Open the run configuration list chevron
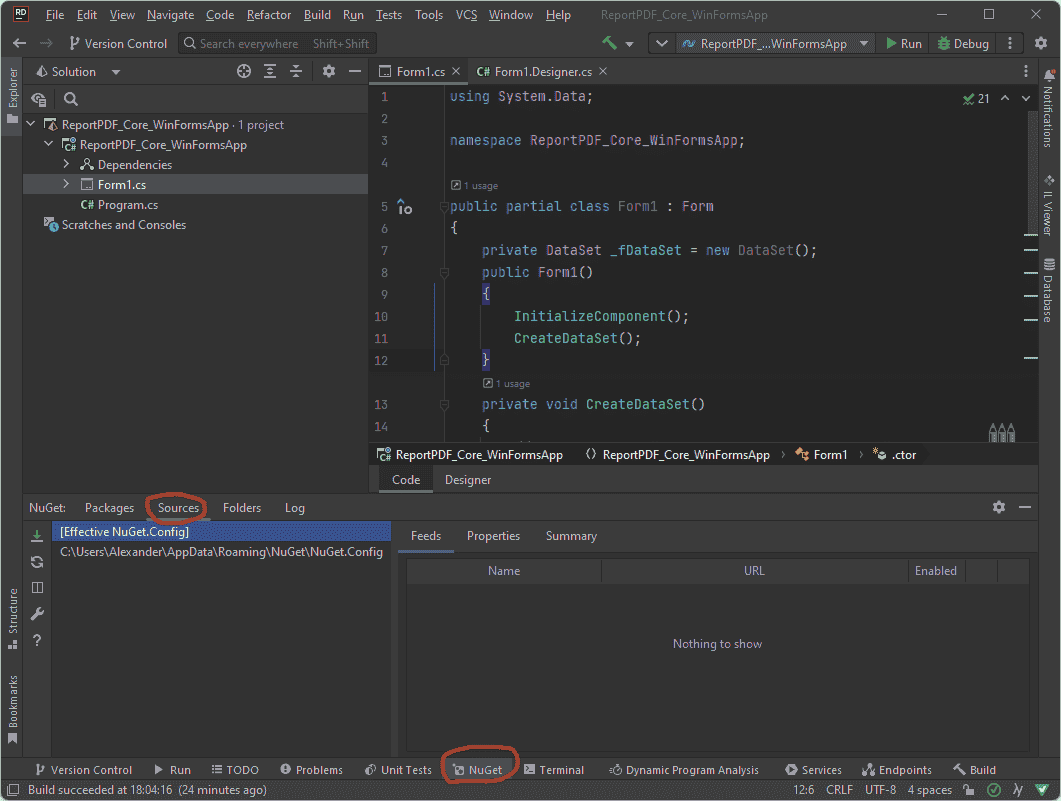1061x801 pixels. tap(661, 43)
